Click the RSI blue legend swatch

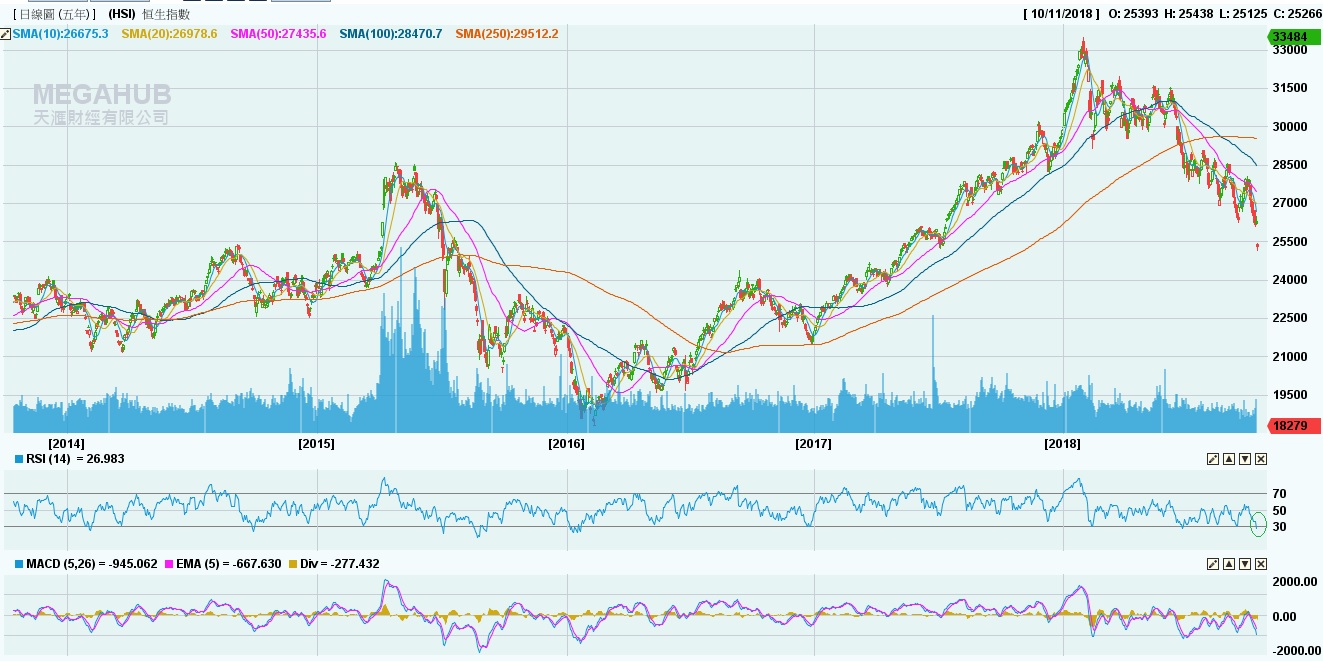tap(19, 459)
